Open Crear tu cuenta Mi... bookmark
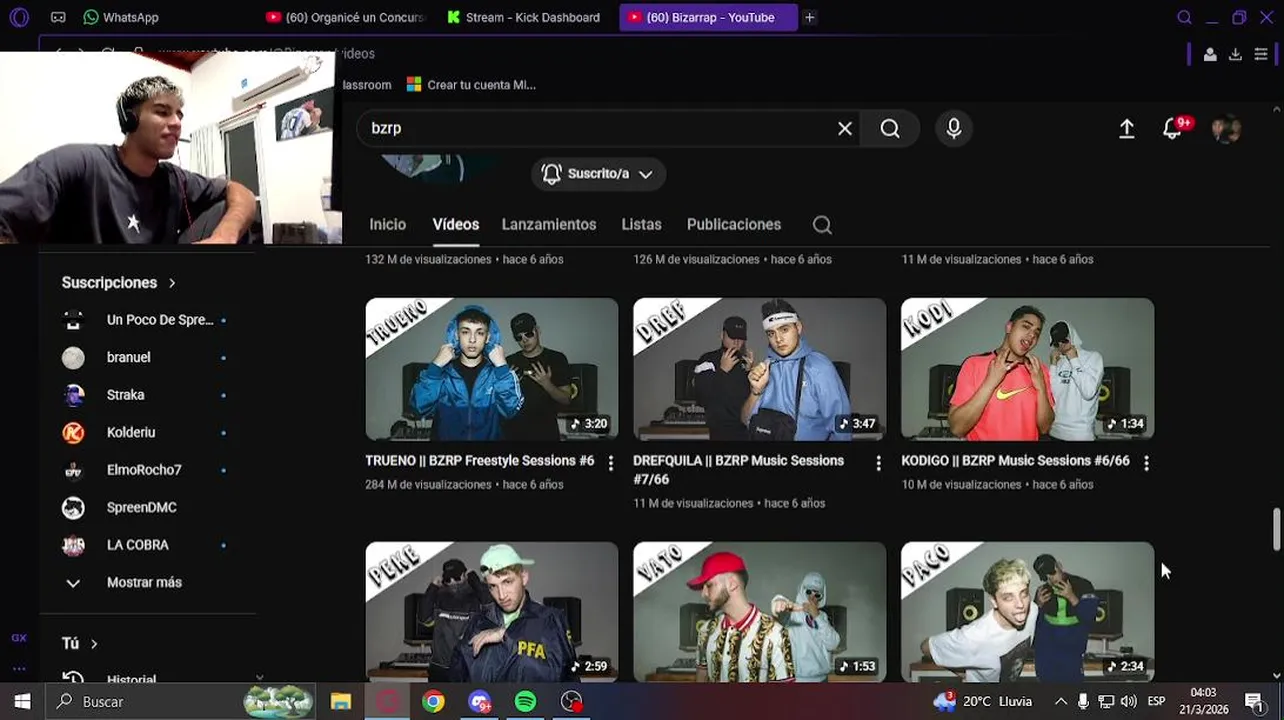The width and height of the screenshot is (1284, 720). 471,85
